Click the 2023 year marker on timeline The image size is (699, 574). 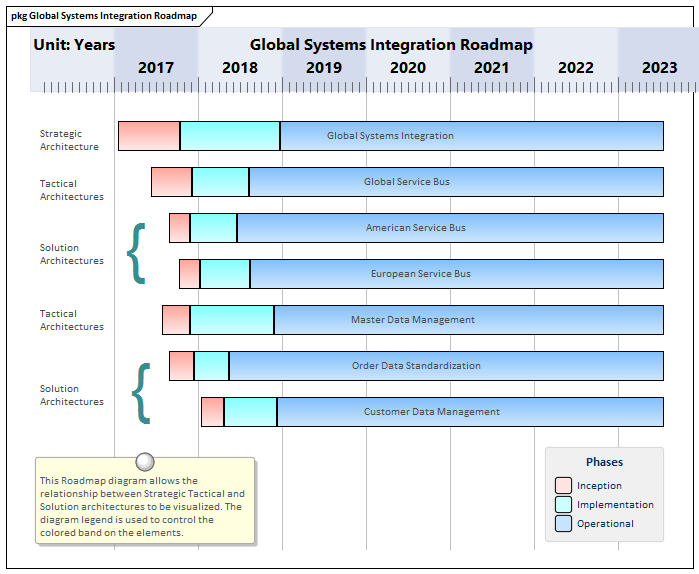pos(659,68)
